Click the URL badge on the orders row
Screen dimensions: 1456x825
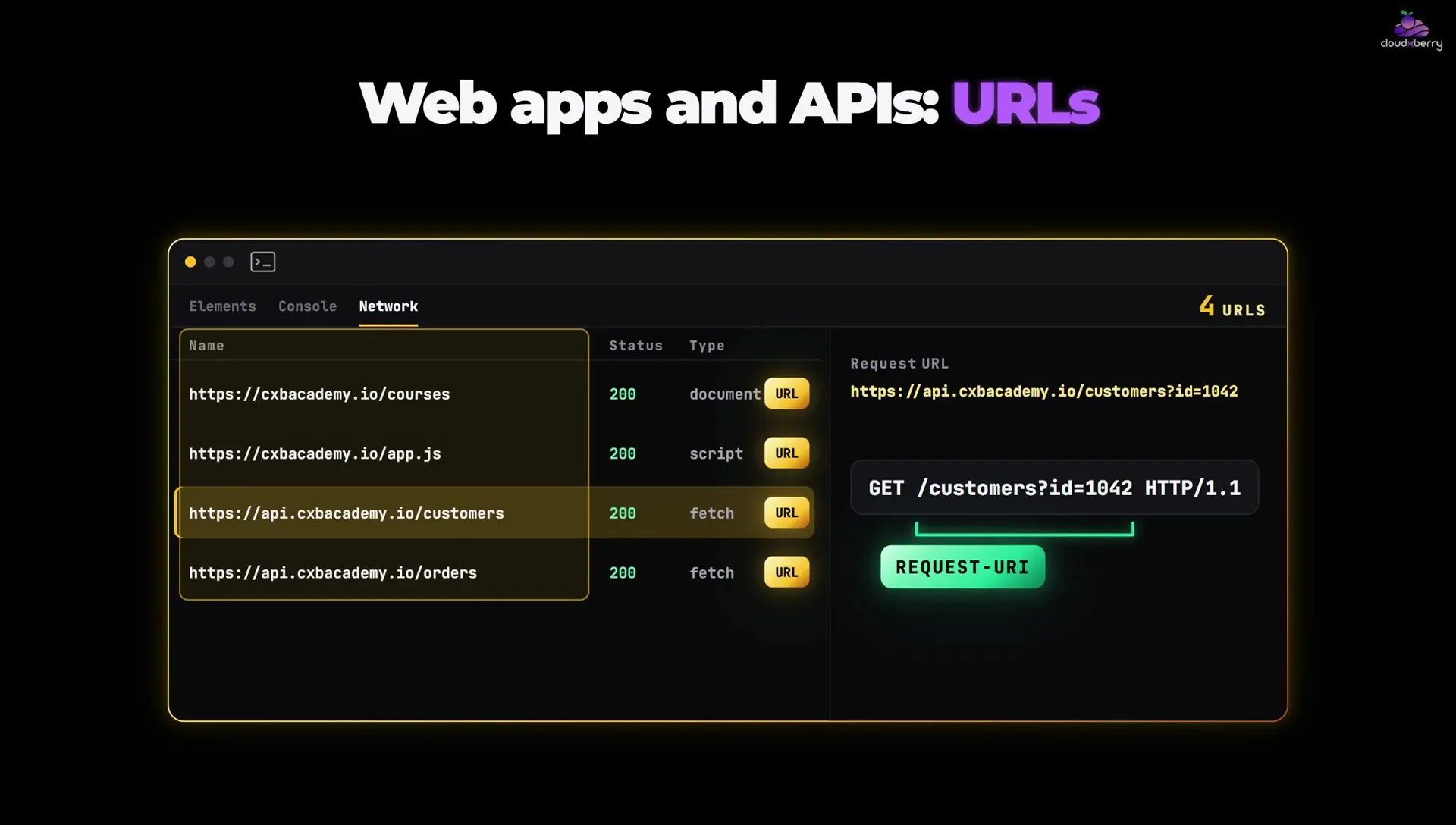(786, 572)
